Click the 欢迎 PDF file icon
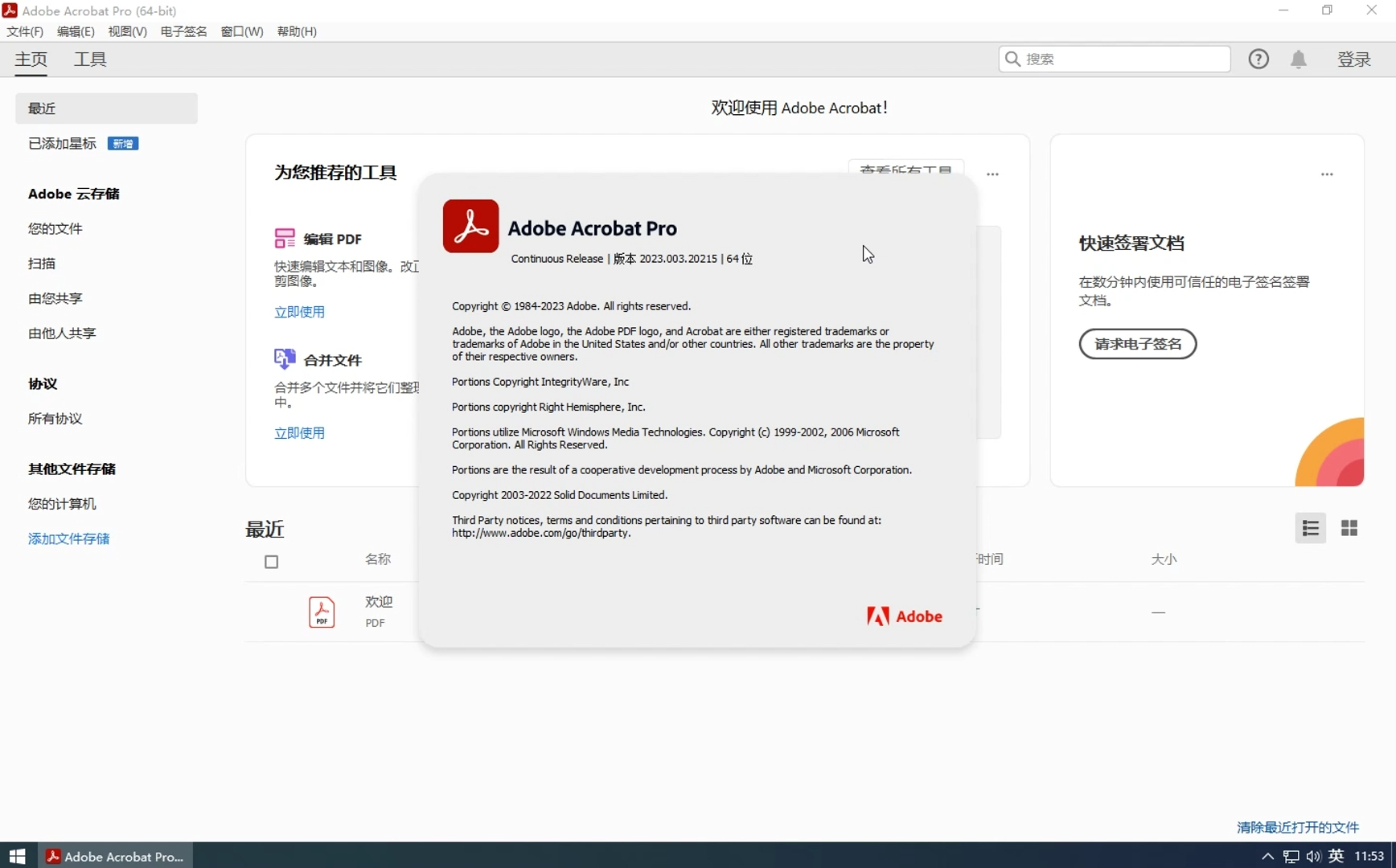 (x=322, y=612)
